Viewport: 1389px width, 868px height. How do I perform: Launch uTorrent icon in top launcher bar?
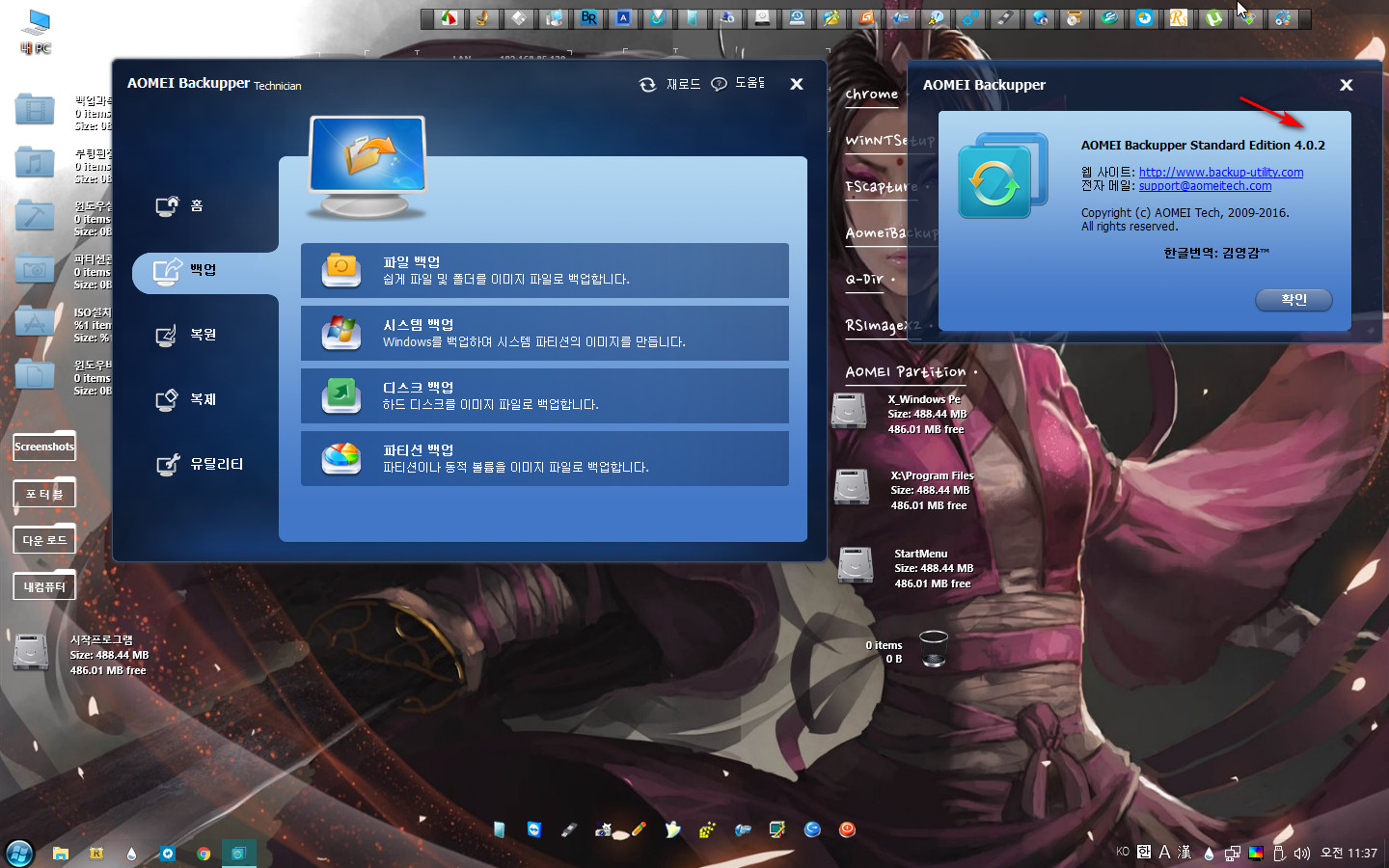point(1213,17)
